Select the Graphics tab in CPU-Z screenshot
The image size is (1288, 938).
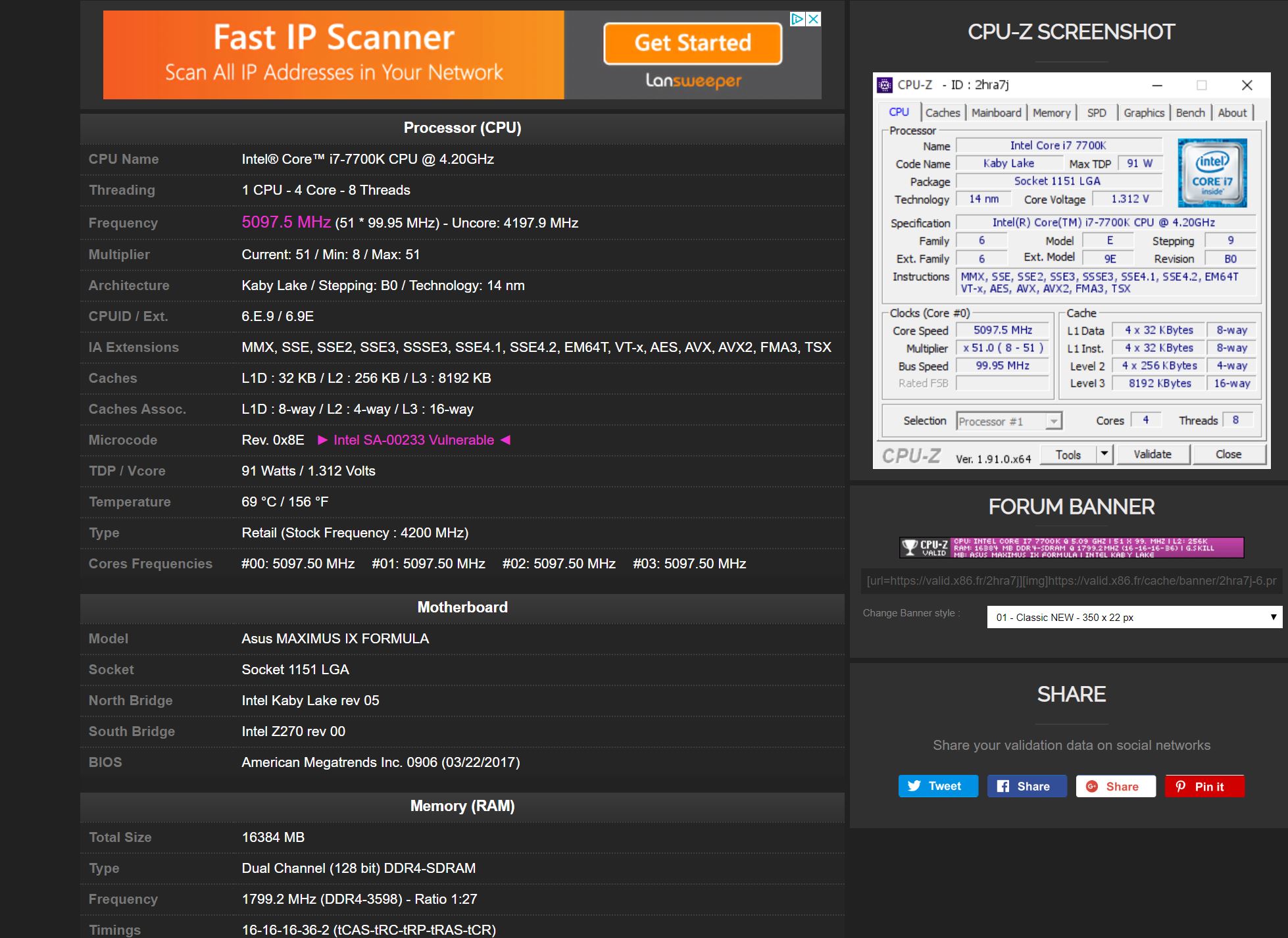(x=1144, y=112)
